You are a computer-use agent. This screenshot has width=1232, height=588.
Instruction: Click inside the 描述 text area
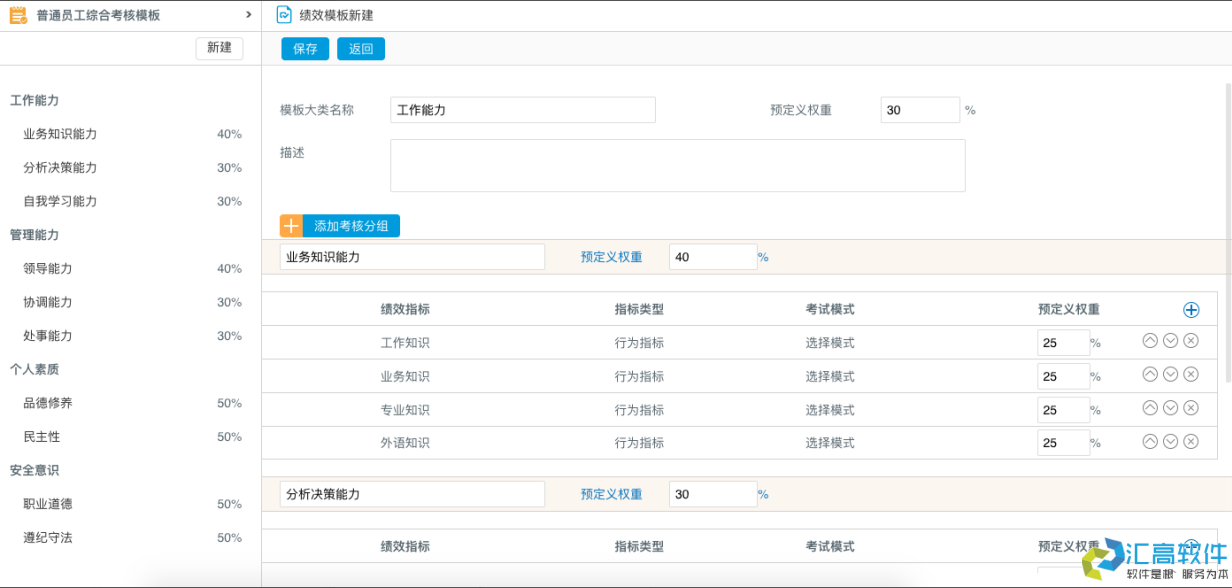[x=677, y=165]
